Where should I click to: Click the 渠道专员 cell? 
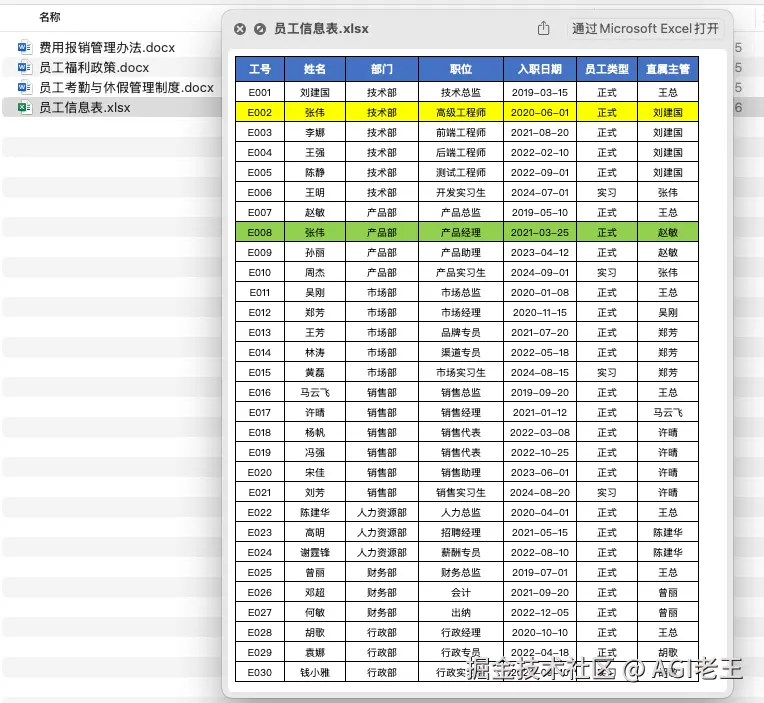461,352
